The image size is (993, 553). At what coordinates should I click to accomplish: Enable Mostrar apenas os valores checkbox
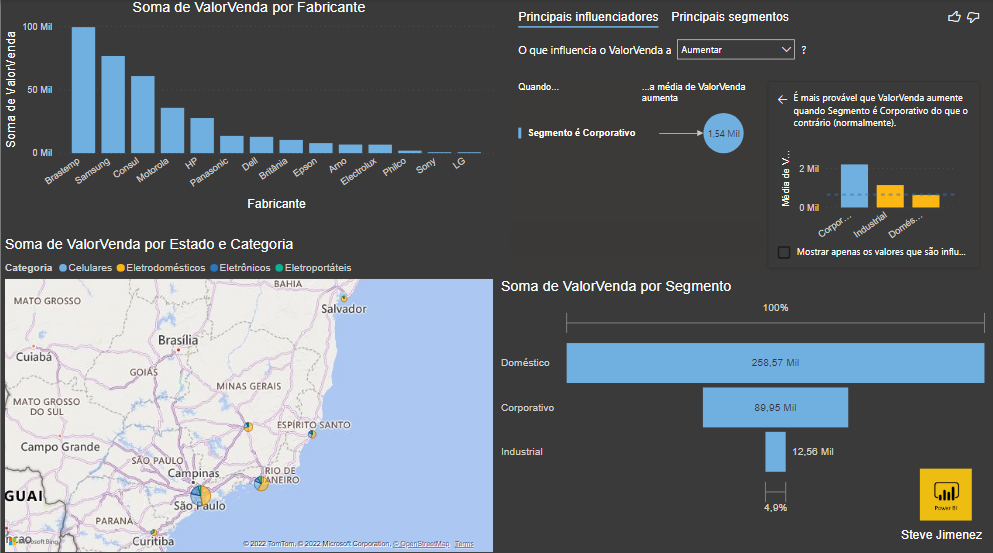click(x=783, y=252)
